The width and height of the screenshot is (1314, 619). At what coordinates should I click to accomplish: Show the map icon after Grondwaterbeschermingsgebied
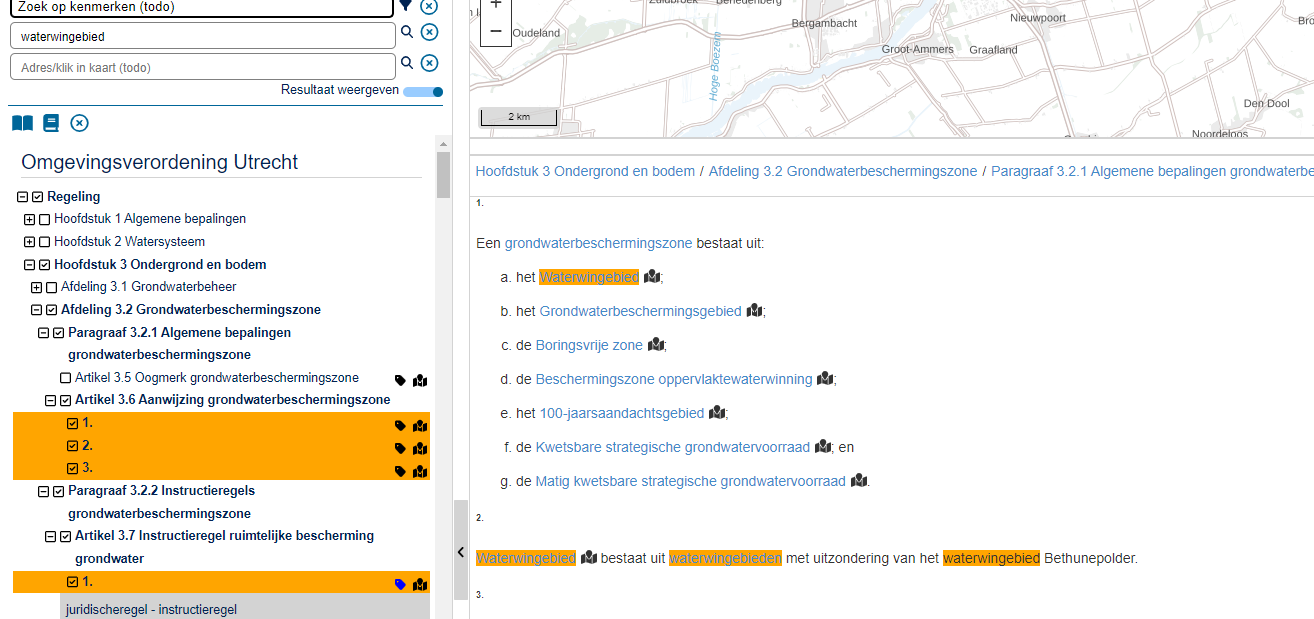coord(755,311)
